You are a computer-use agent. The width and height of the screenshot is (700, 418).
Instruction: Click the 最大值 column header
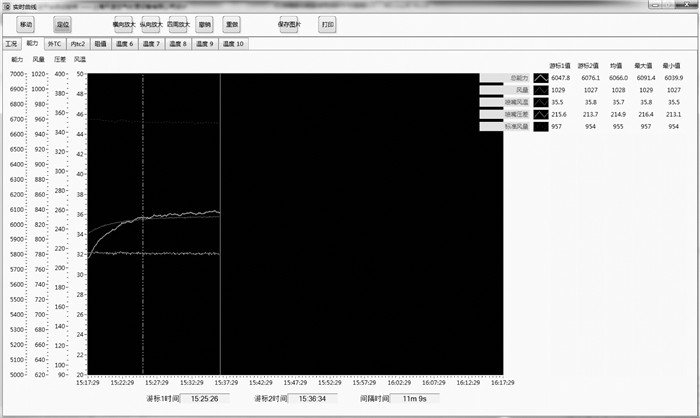pos(643,66)
